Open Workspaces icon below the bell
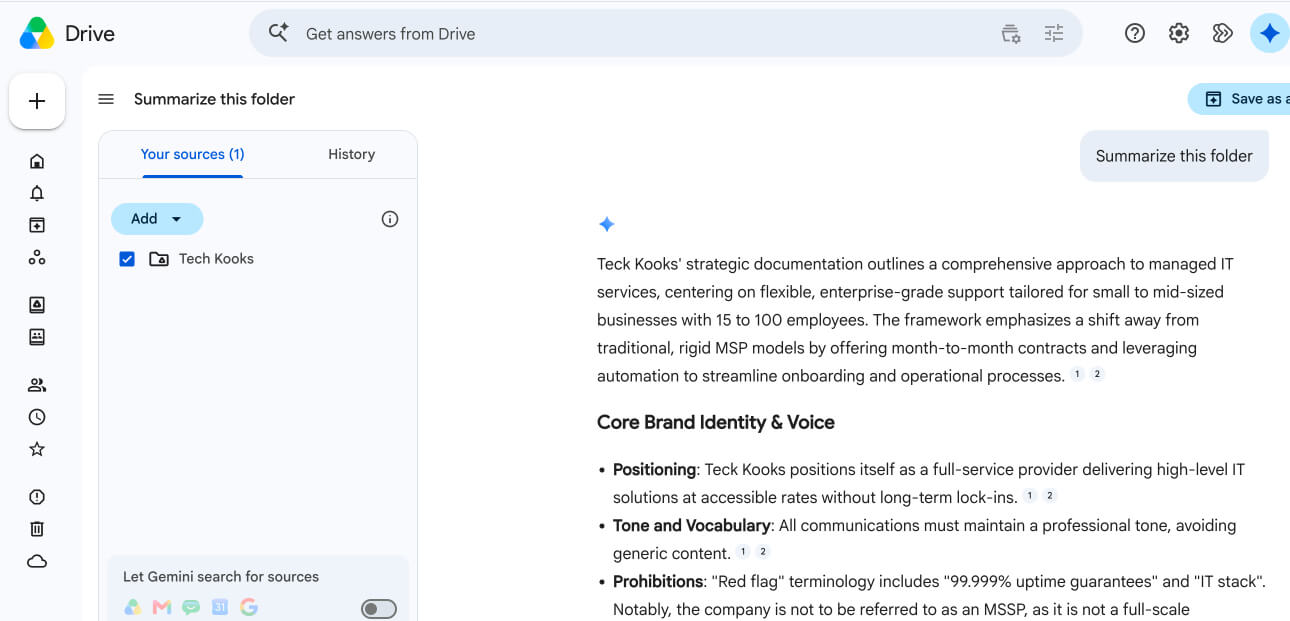This screenshot has width=1290, height=621. 37,225
